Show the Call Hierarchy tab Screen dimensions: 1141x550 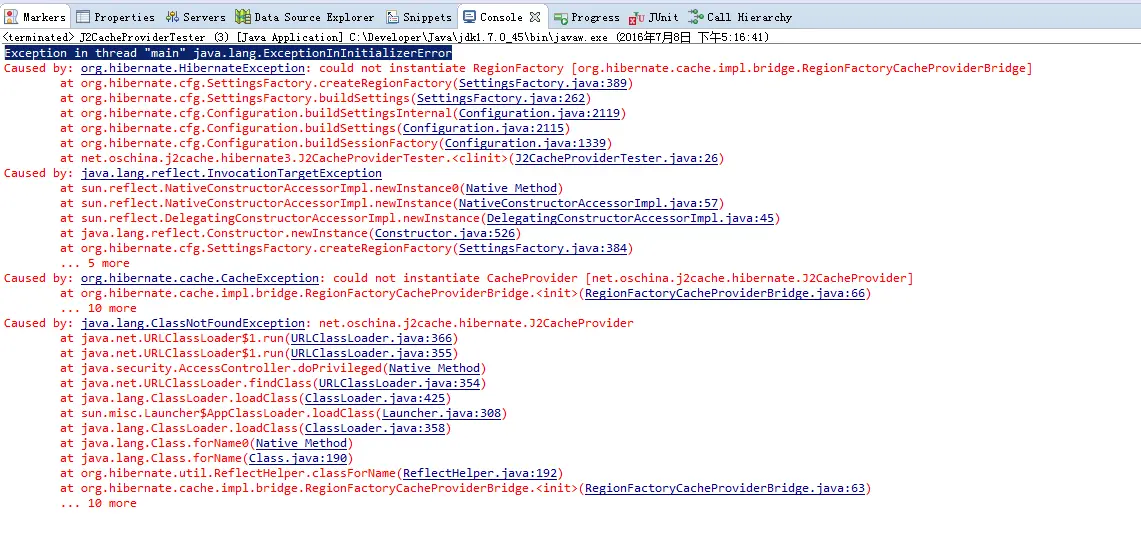(x=740, y=17)
